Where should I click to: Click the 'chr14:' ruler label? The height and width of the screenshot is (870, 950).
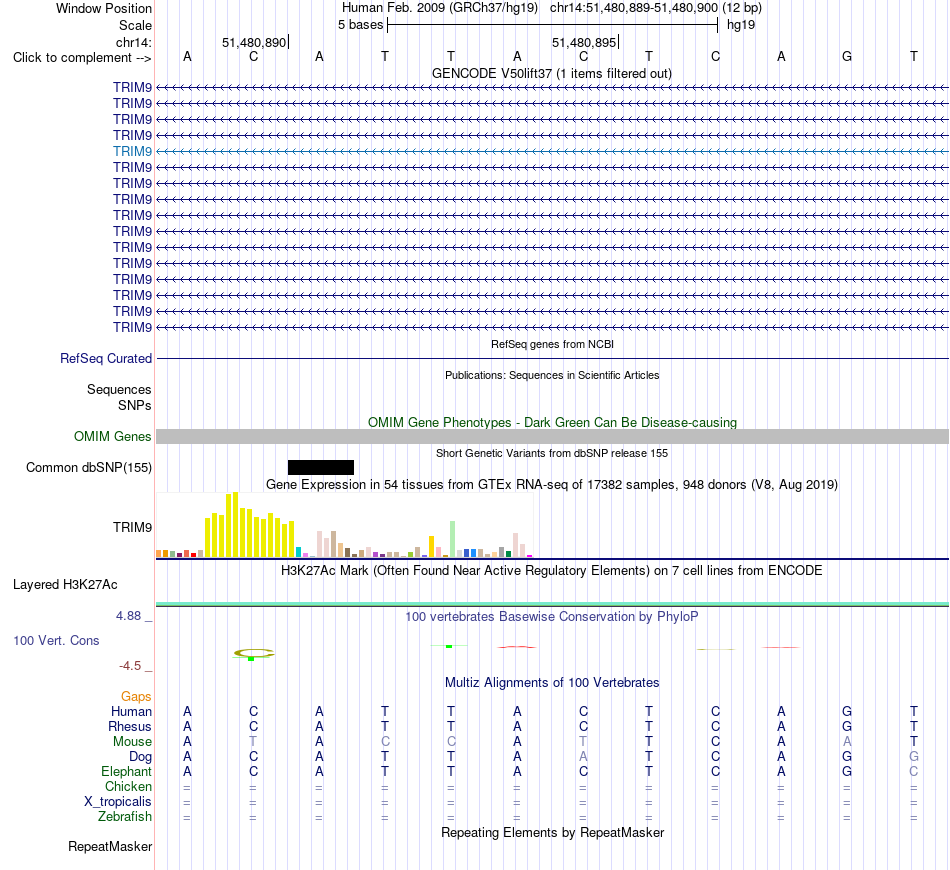point(133,42)
